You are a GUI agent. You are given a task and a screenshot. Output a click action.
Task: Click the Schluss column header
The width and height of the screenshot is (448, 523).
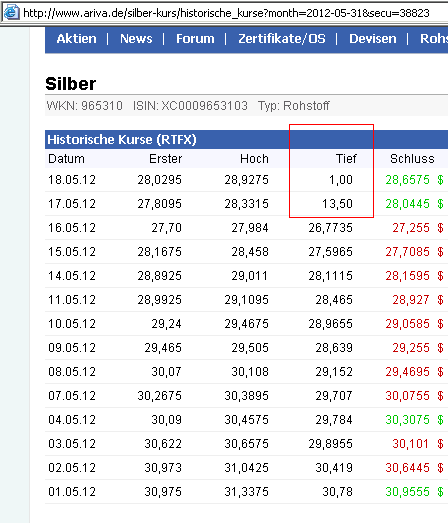[412, 159]
